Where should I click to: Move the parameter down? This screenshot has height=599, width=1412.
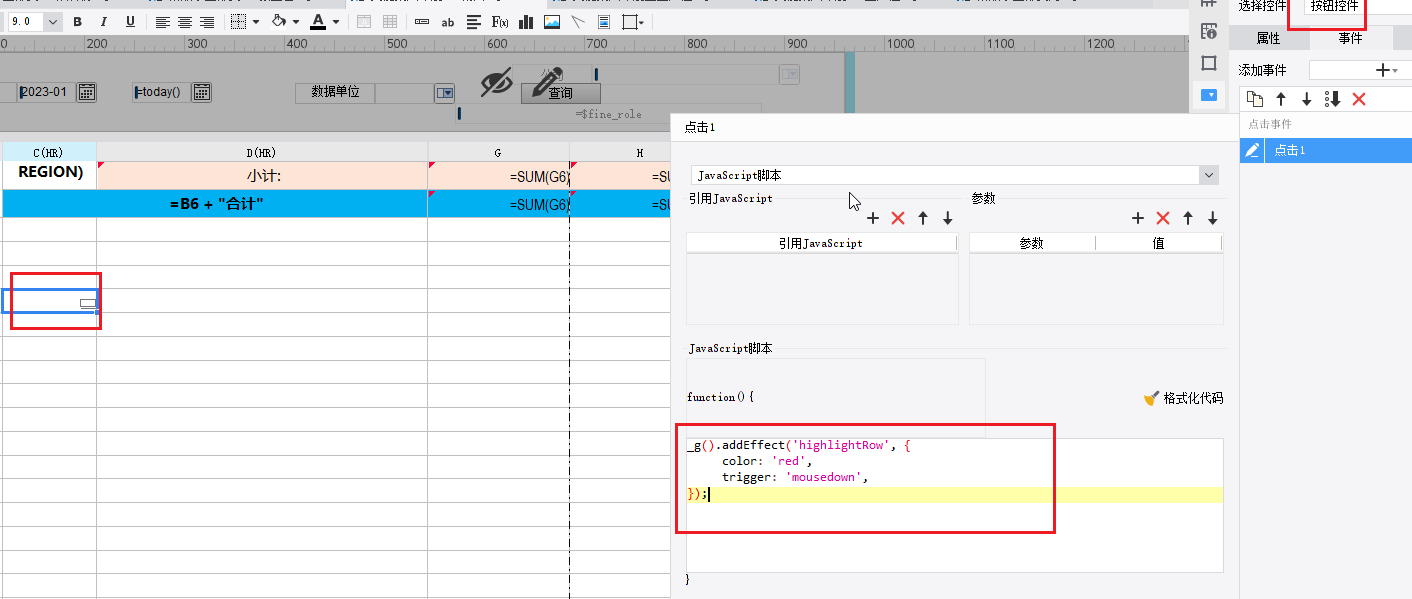(x=1213, y=218)
